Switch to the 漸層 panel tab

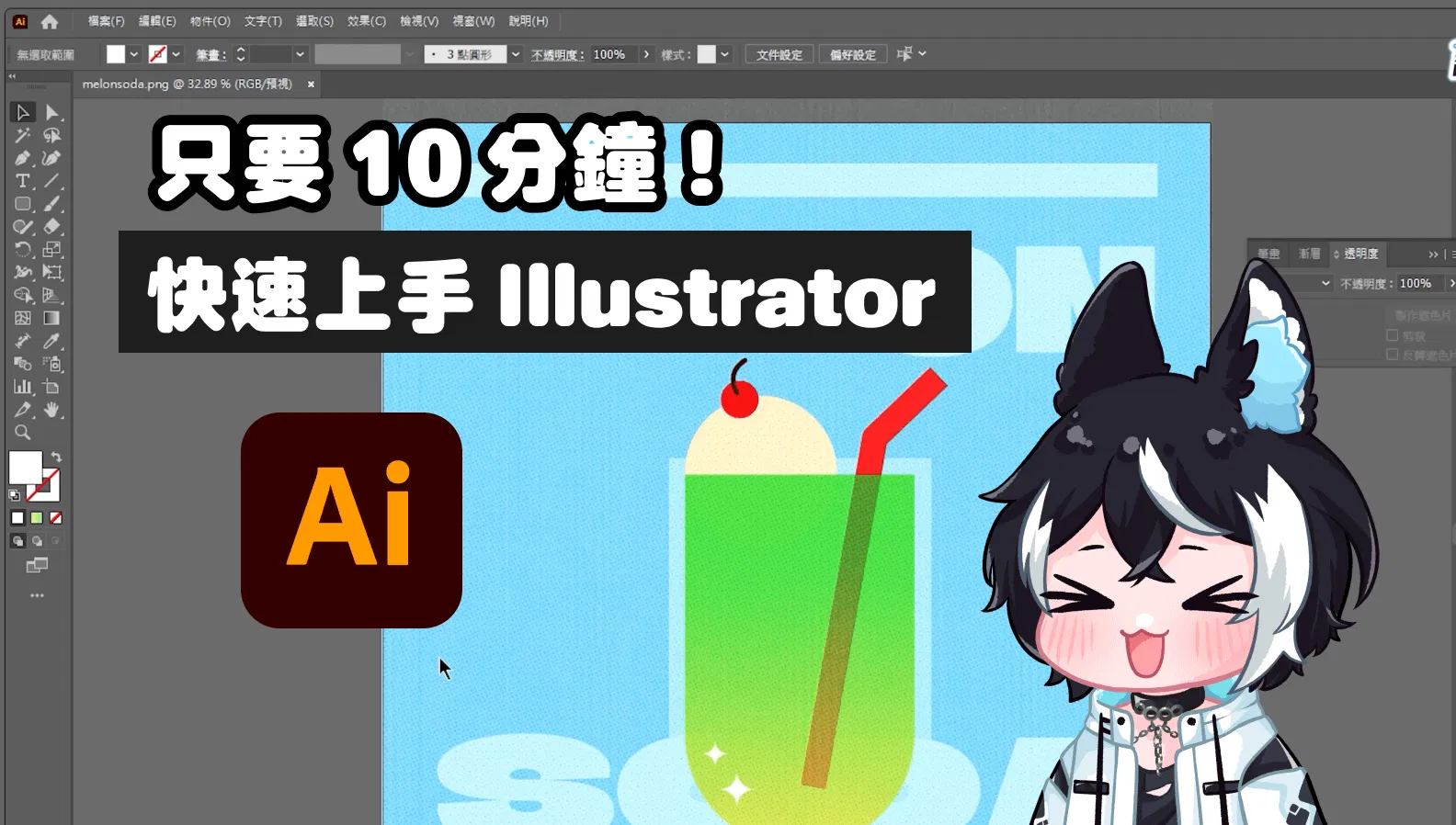pyautogui.click(x=1309, y=254)
